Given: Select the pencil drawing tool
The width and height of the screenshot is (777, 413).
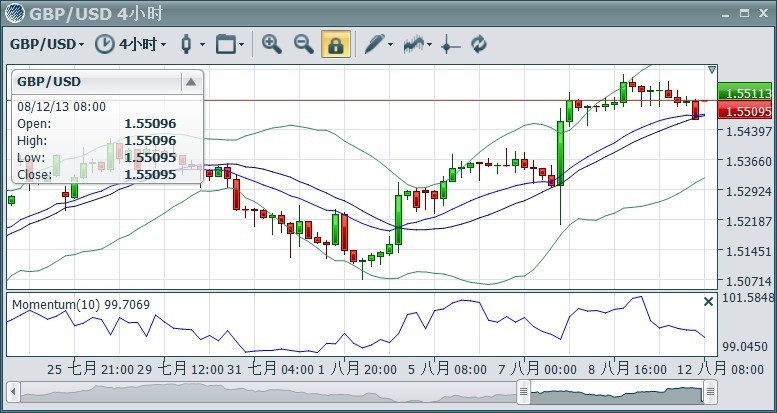Looking at the screenshot, I should coord(375,44).
